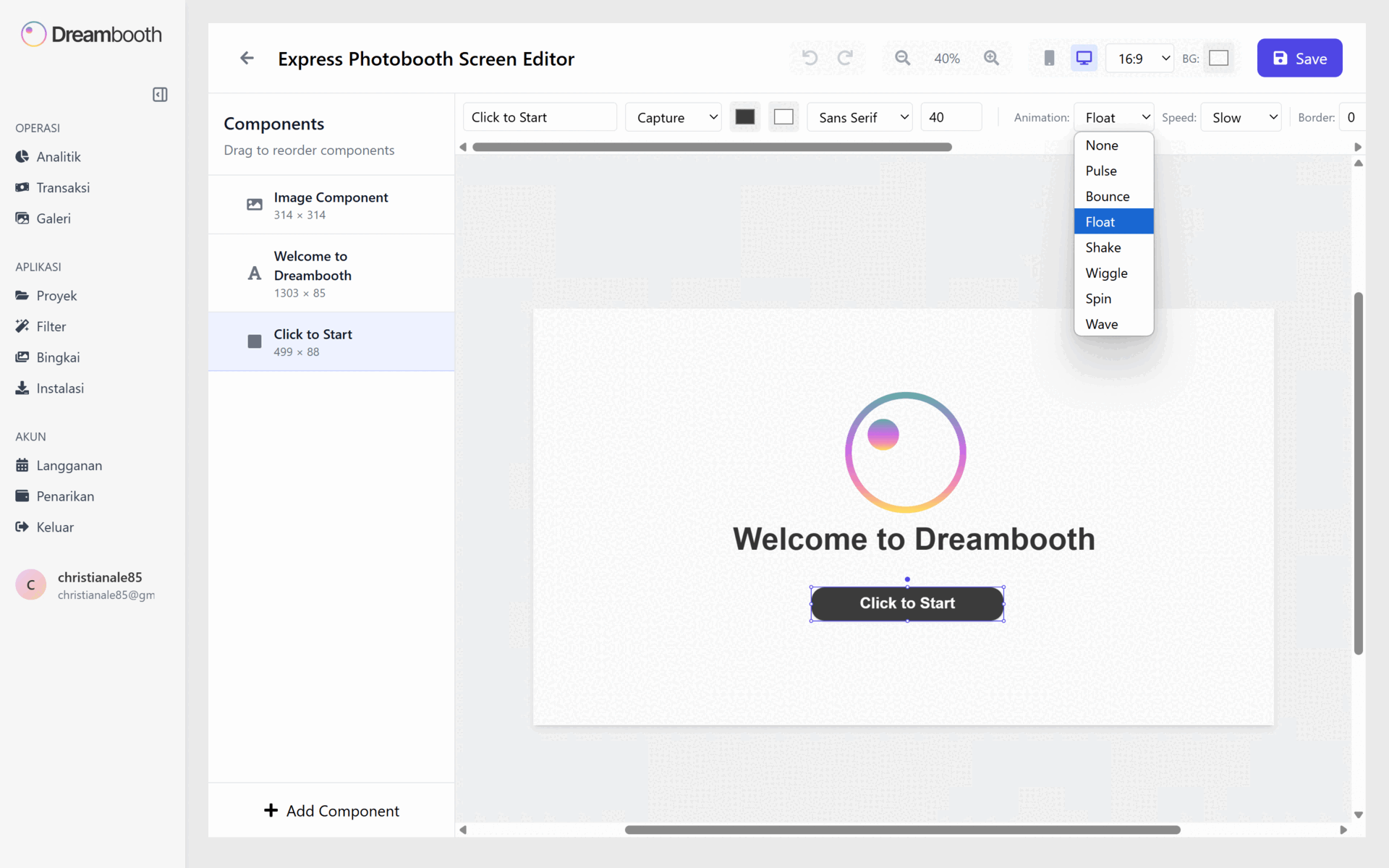
Task: Click the canvas bottom horizontal scrollbar
Action: click(x=903, y=830)
